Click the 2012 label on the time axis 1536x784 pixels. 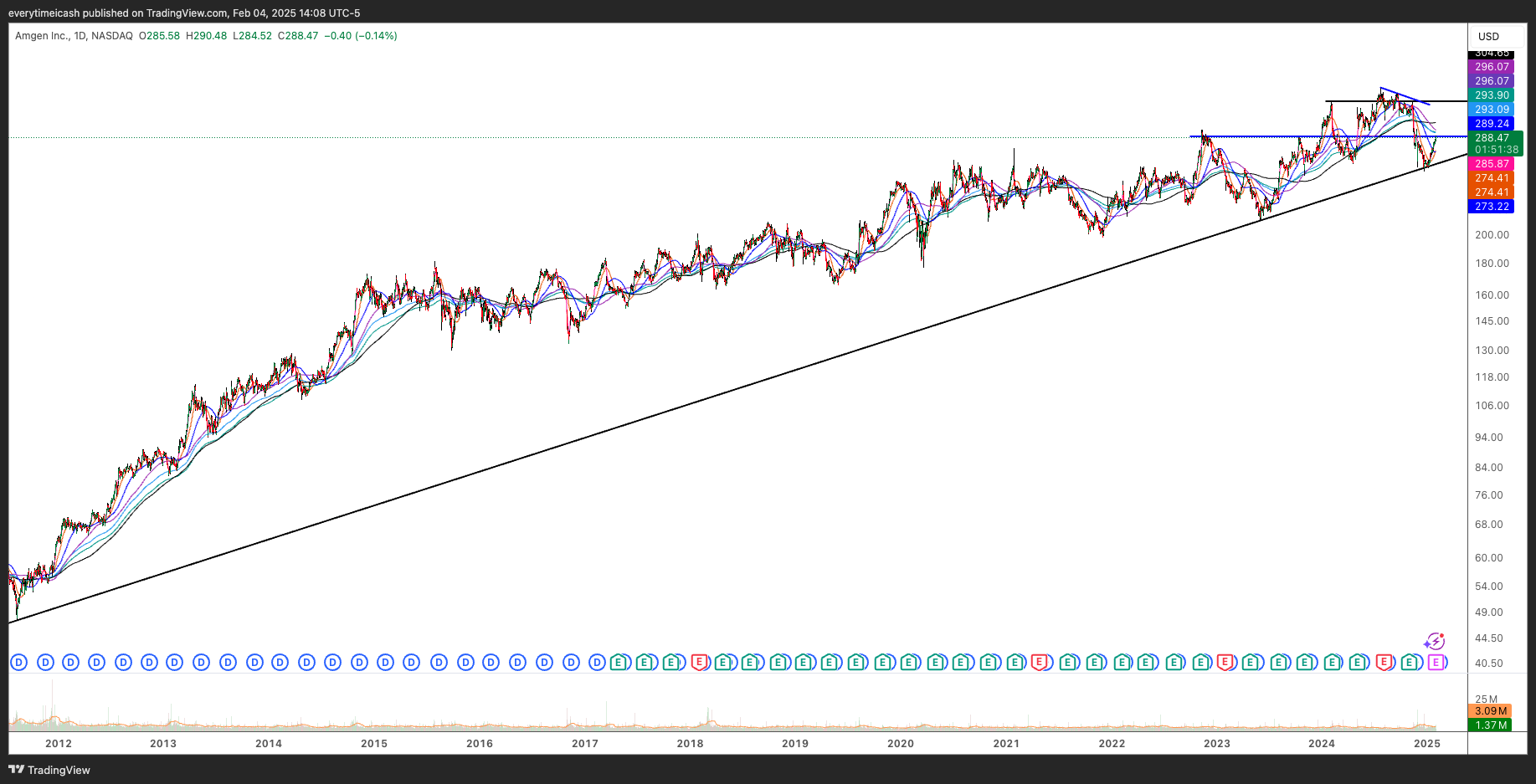(59, 744)
